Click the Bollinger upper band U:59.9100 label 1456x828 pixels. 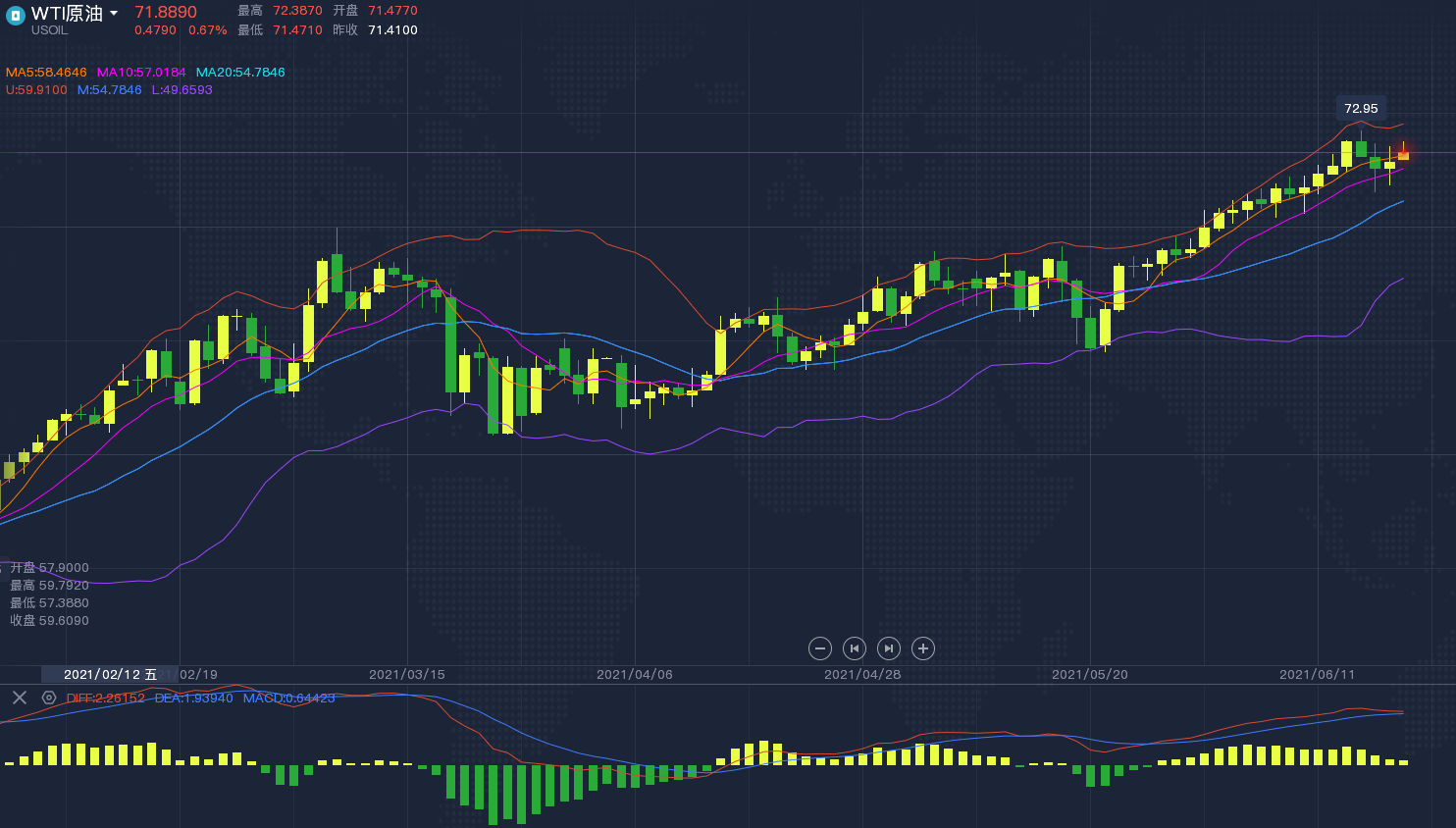(x=36, y=90)
